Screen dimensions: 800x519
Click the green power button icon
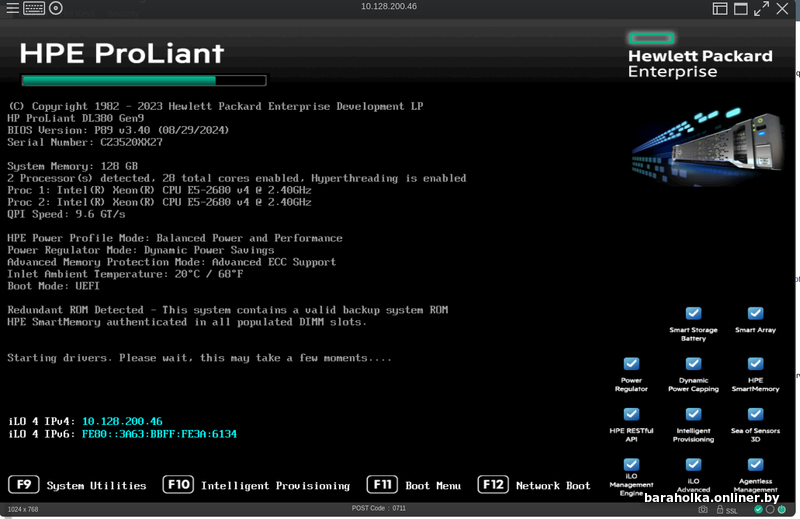pyautogui.click(x=782, y=509)
